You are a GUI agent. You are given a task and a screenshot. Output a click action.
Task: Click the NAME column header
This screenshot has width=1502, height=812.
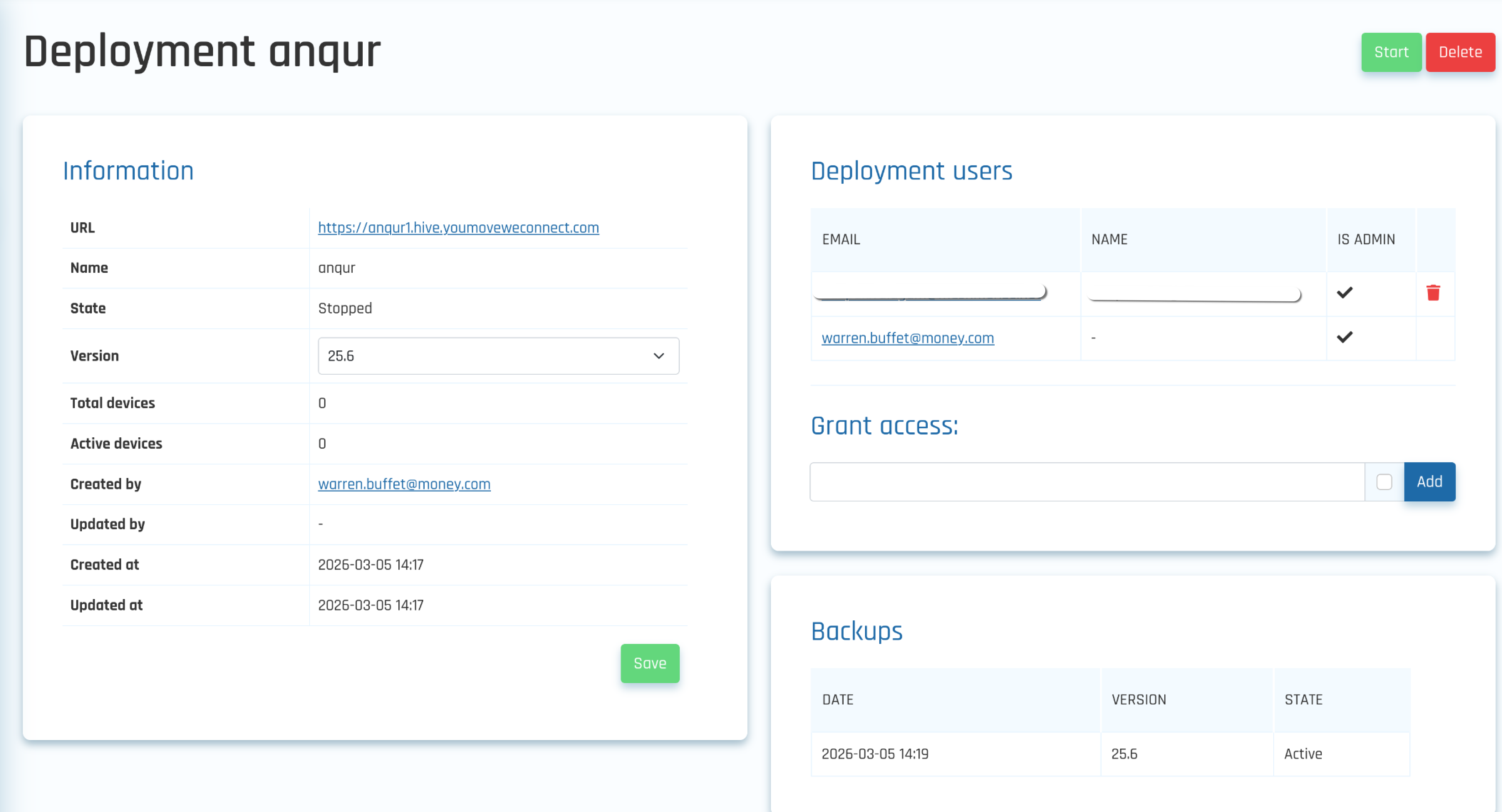[x=1109, y=240]
